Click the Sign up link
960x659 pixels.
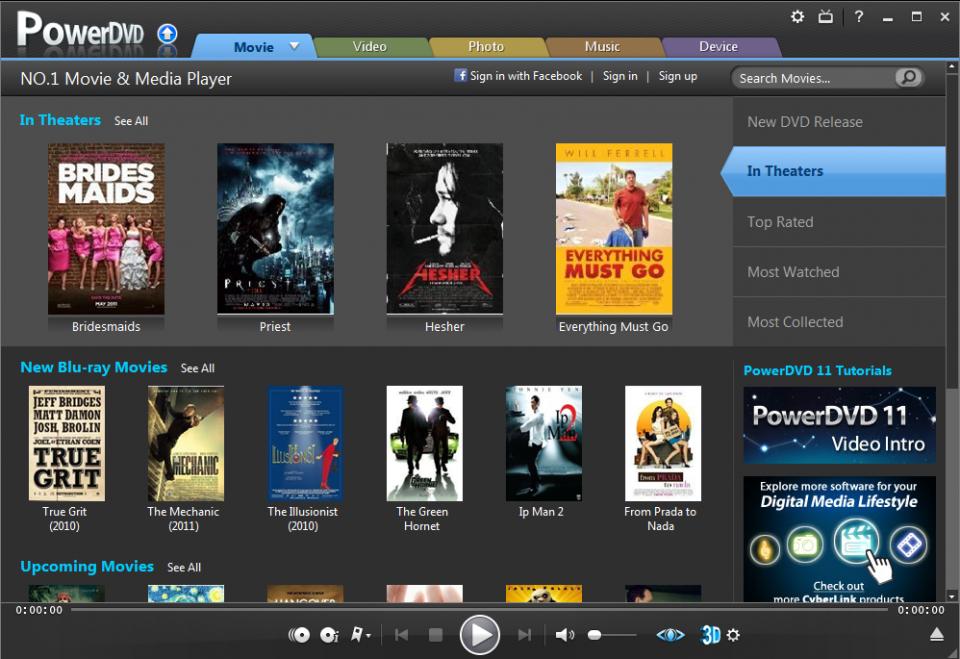[x=678, y=76]
